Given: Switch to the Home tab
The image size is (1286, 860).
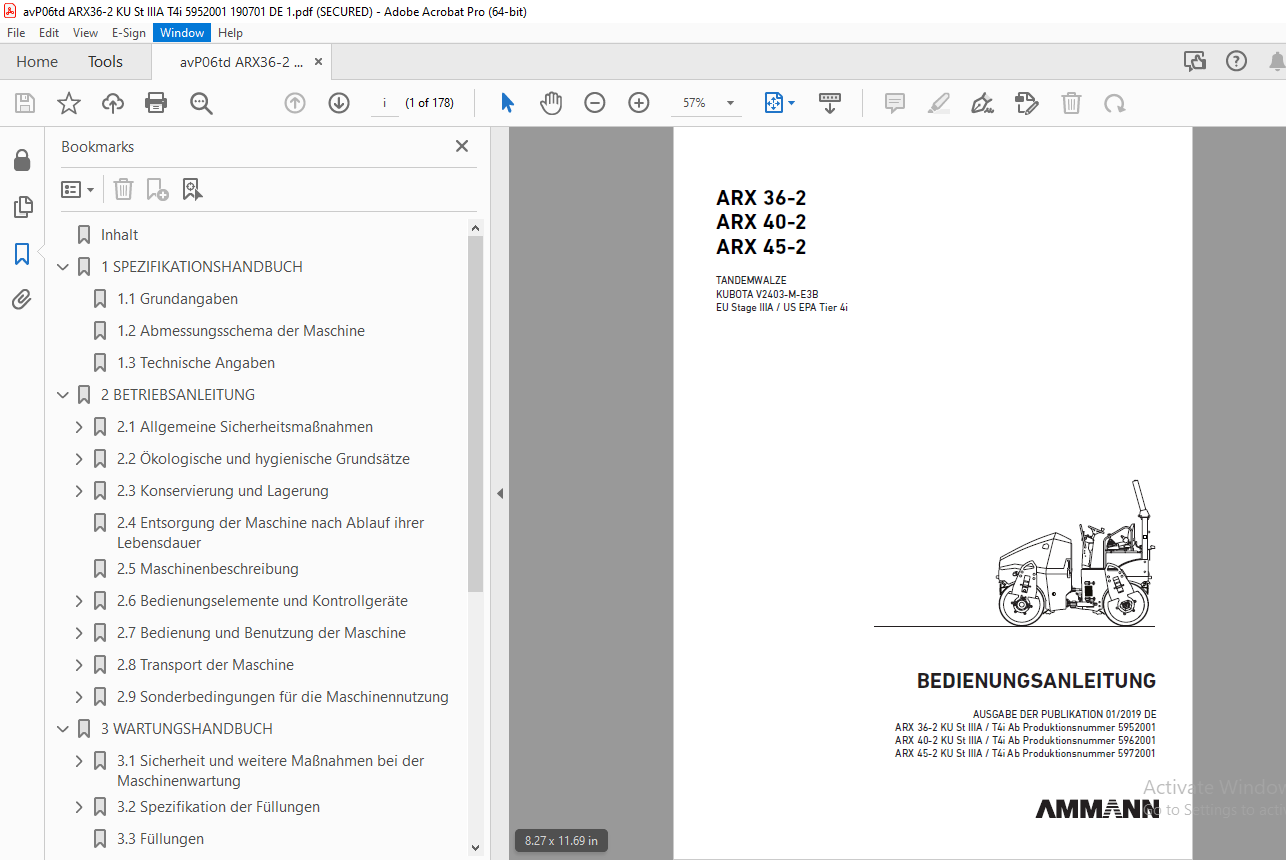Looking at the screenshot, I should (x=37, y=62).
